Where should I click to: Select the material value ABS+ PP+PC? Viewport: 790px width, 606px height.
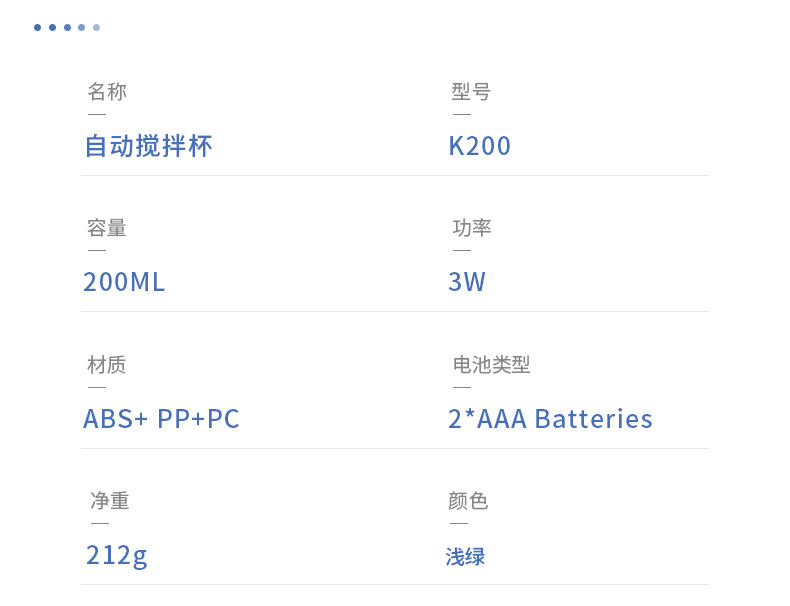click(x=161, y=419)
